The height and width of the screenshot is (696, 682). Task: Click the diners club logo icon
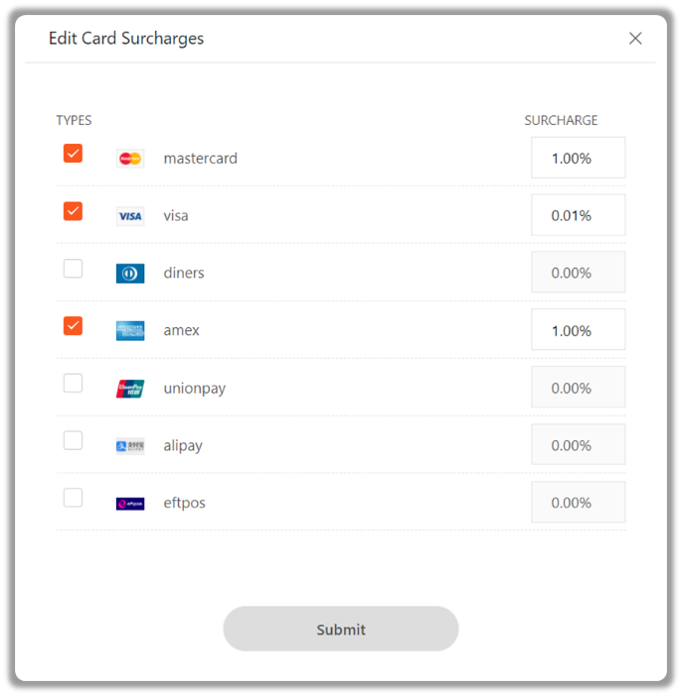pyautogui.click(x=130, y=273)
